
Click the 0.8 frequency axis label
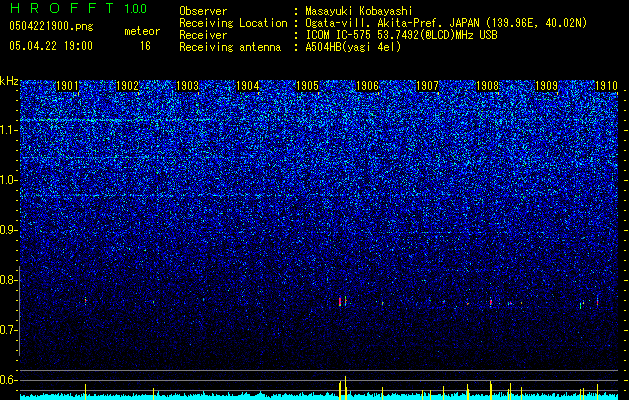pos(8,280)
